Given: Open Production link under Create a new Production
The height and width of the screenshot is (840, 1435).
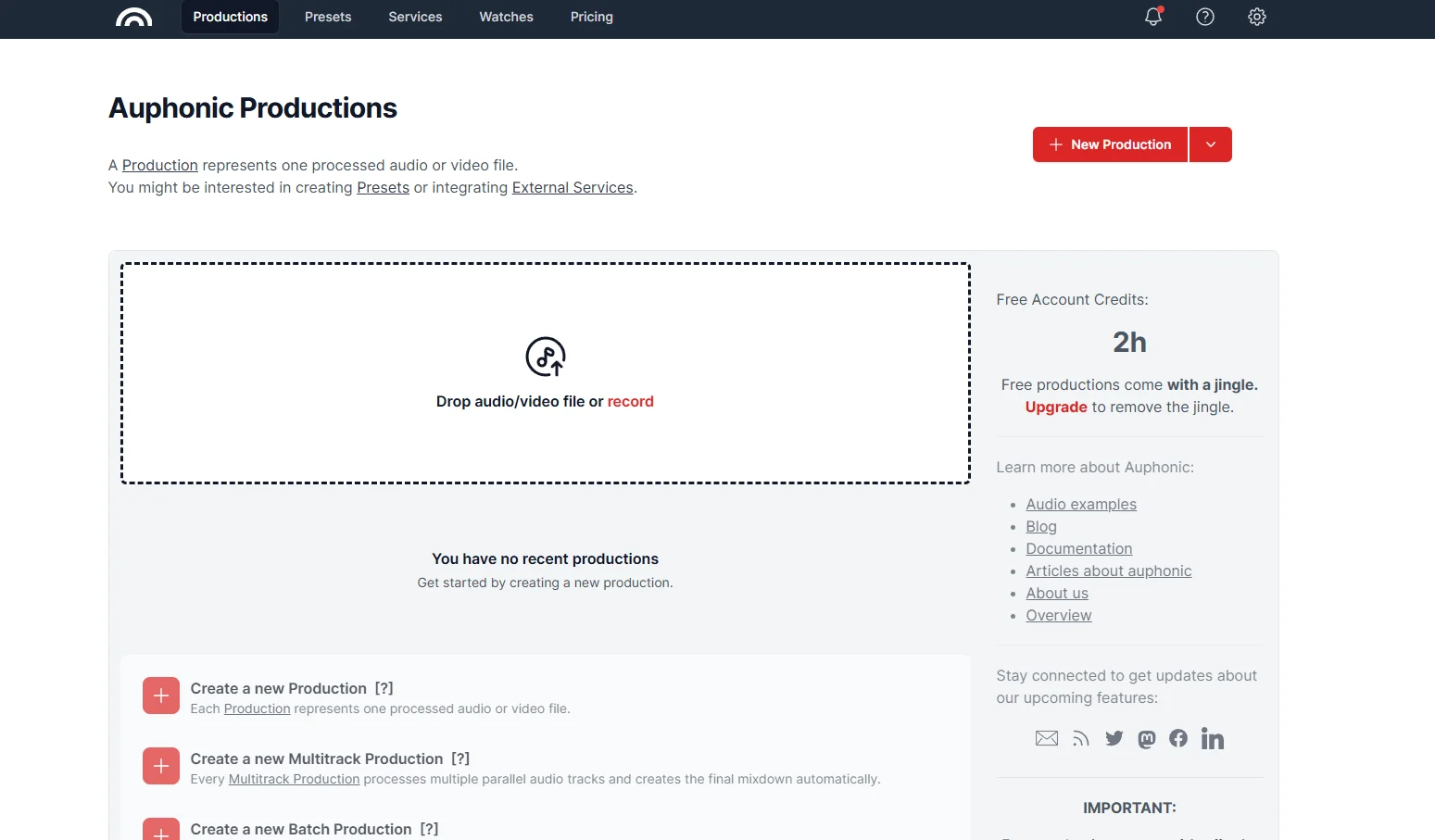Looking at the screenshot, I should [x=258, y=708].
